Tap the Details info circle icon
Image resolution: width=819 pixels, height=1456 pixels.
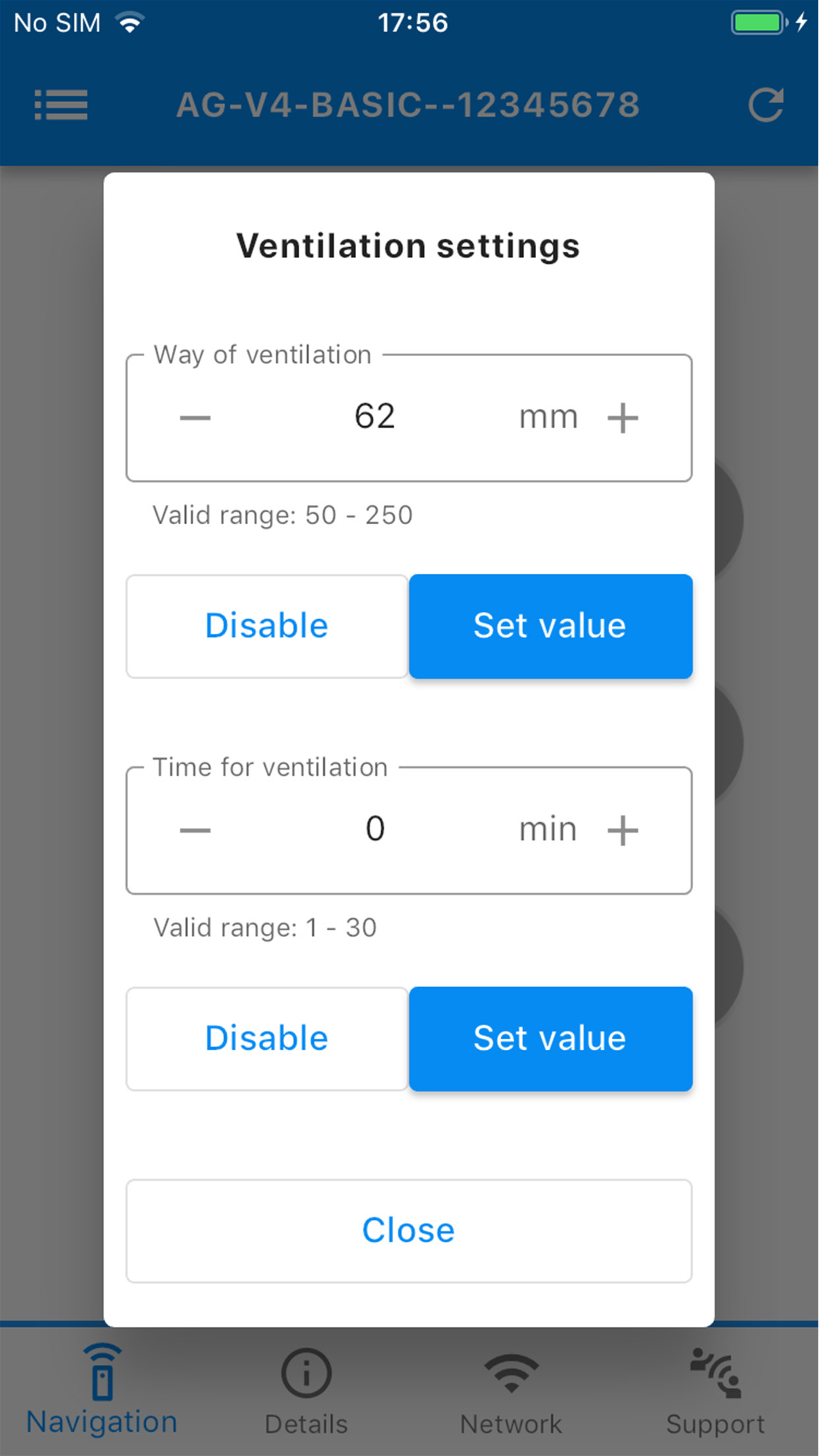tap(307, 1373)
